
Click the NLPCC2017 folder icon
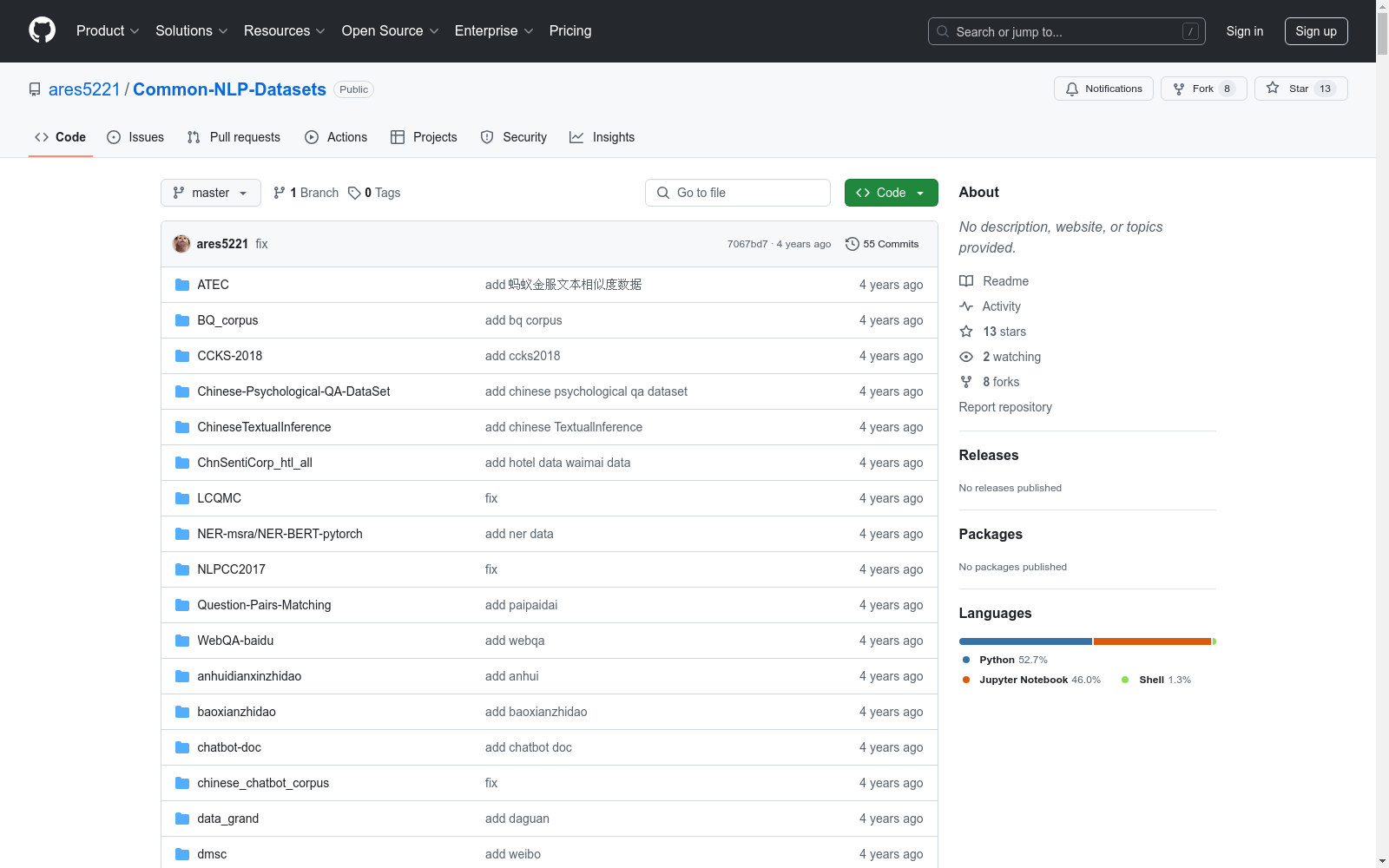point(182,569)
